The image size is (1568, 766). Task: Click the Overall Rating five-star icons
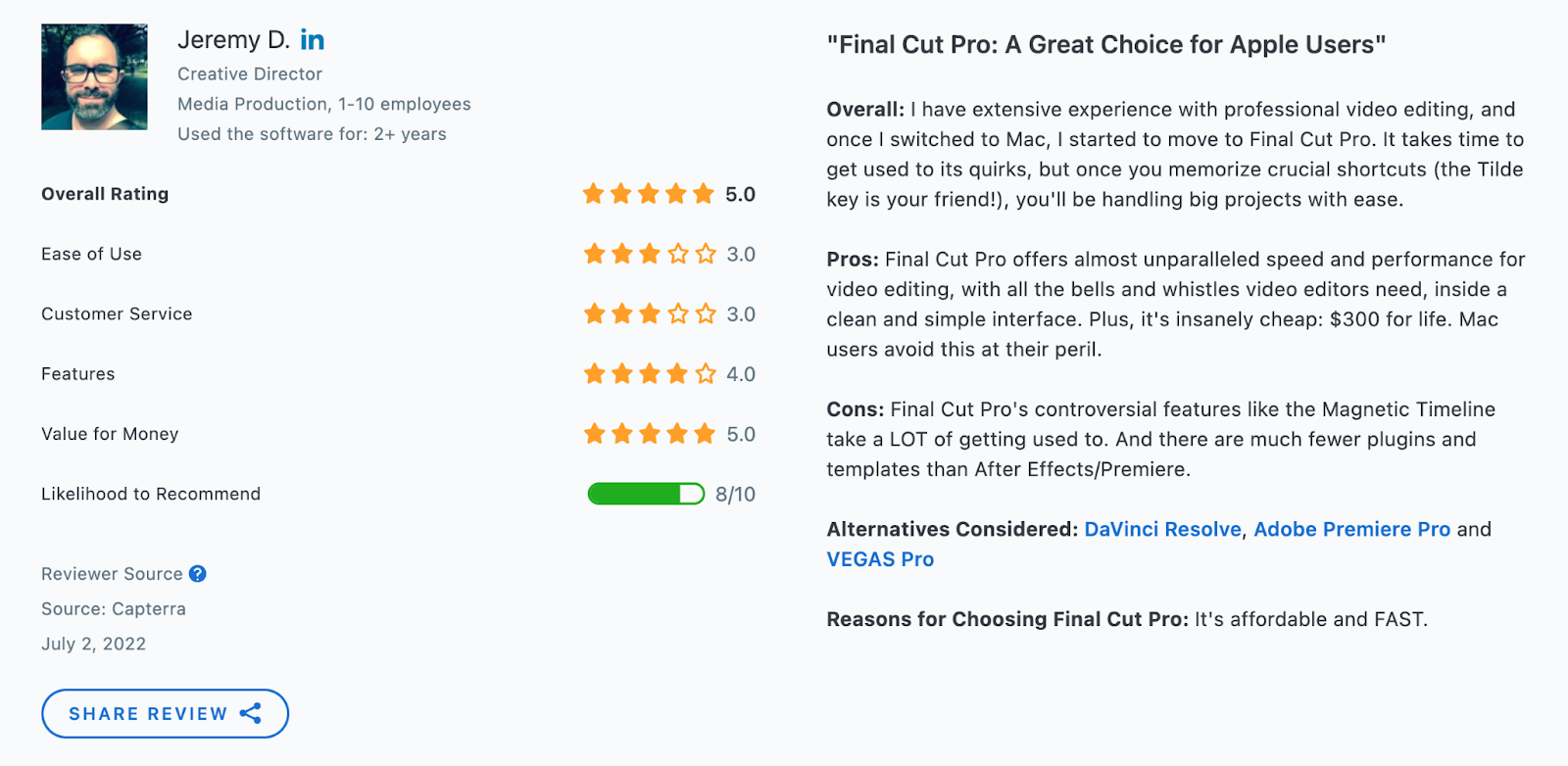point(649,194)
